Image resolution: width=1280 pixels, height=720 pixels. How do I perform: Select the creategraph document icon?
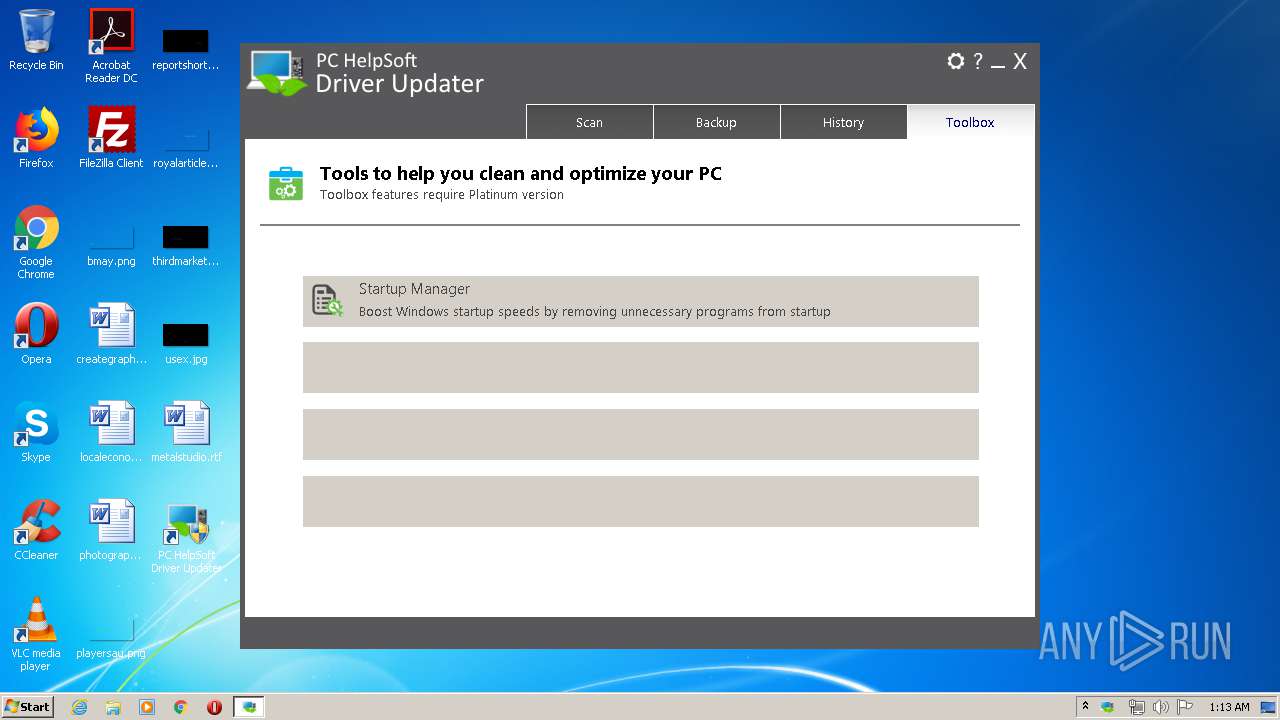pos(111,334)
